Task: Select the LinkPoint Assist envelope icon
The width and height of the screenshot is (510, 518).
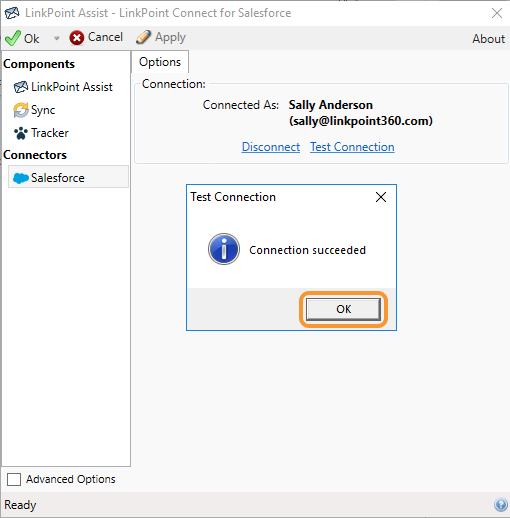Action: pyautogui.click(x=21, y=87)
